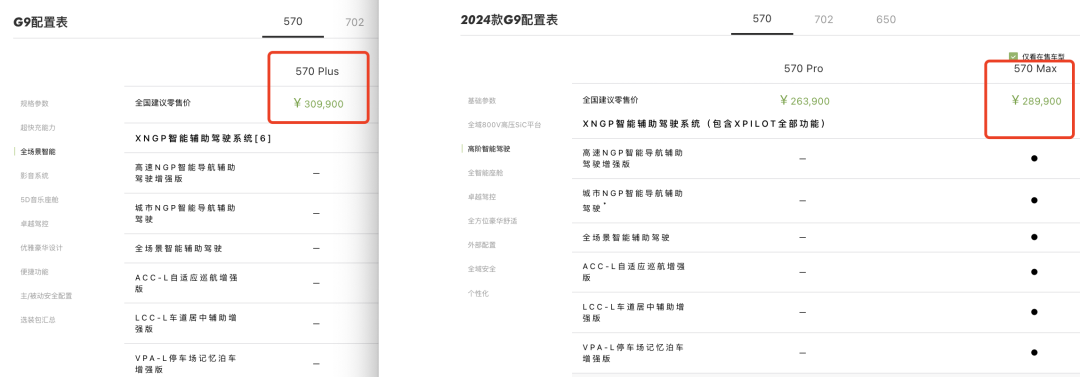
Task: Click 高速NGP智能导航辅助驾驶增强版 row in G9配置表 panel
Action: point(251,173)
